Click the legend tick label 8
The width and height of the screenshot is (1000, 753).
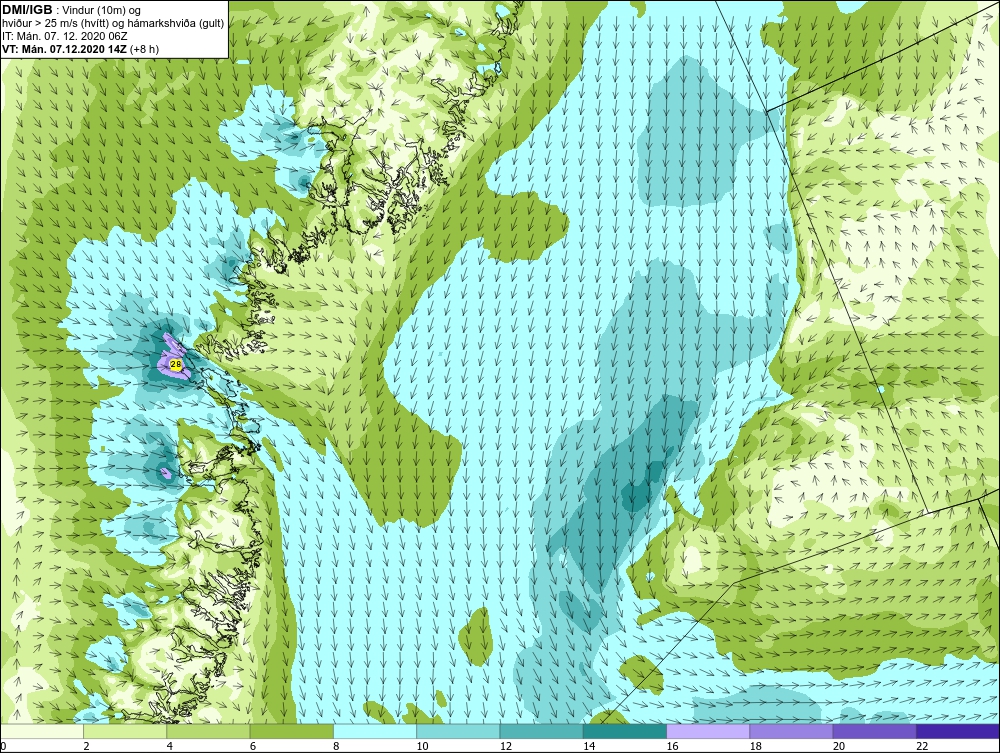coord(336,746)
